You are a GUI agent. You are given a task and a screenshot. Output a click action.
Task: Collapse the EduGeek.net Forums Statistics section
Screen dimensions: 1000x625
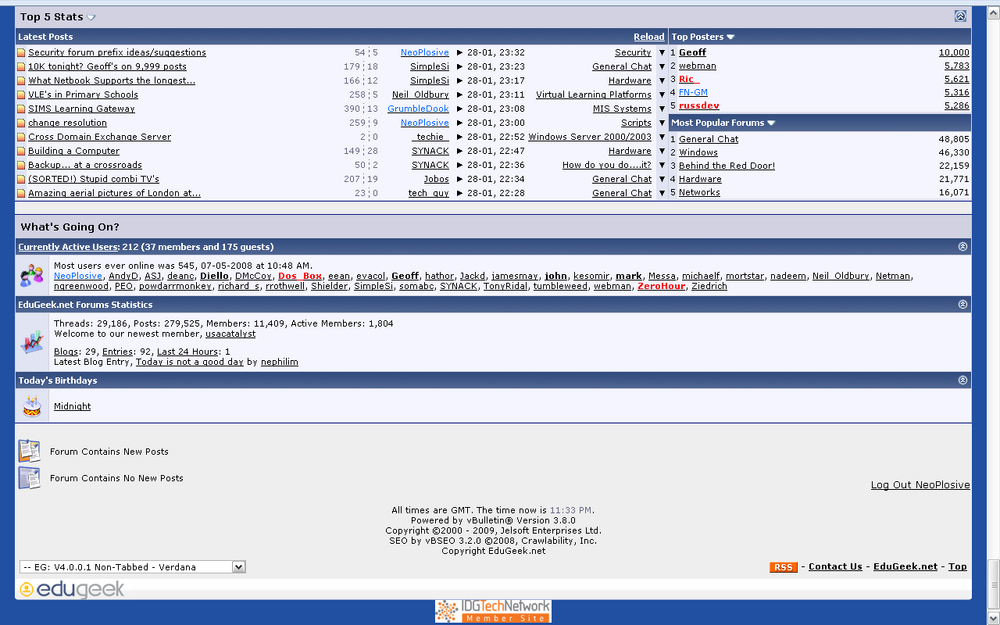click(962, 304)
